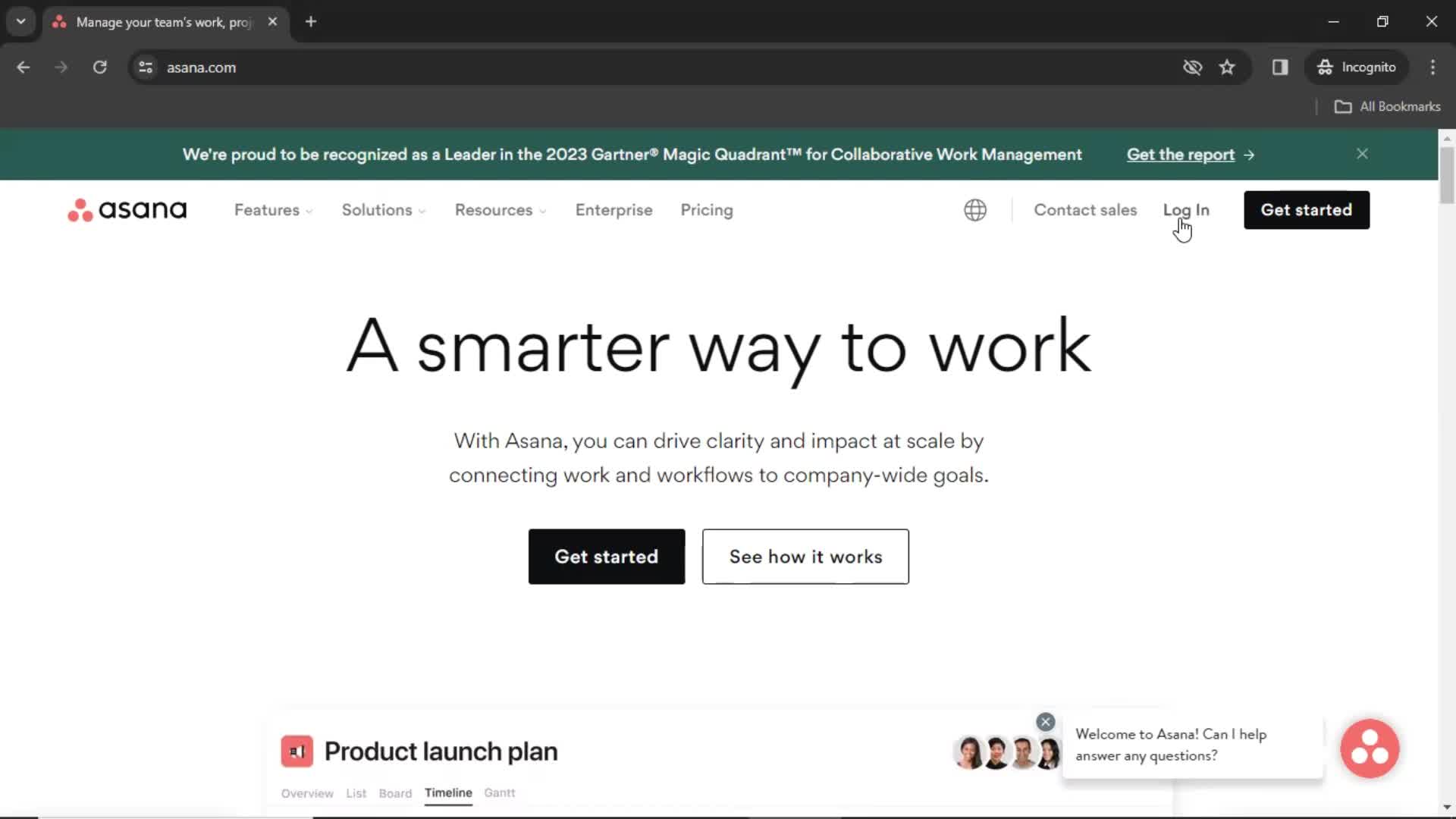Select the Gantt tab
Screen dimensions: 1456x819
pos(499,792)
